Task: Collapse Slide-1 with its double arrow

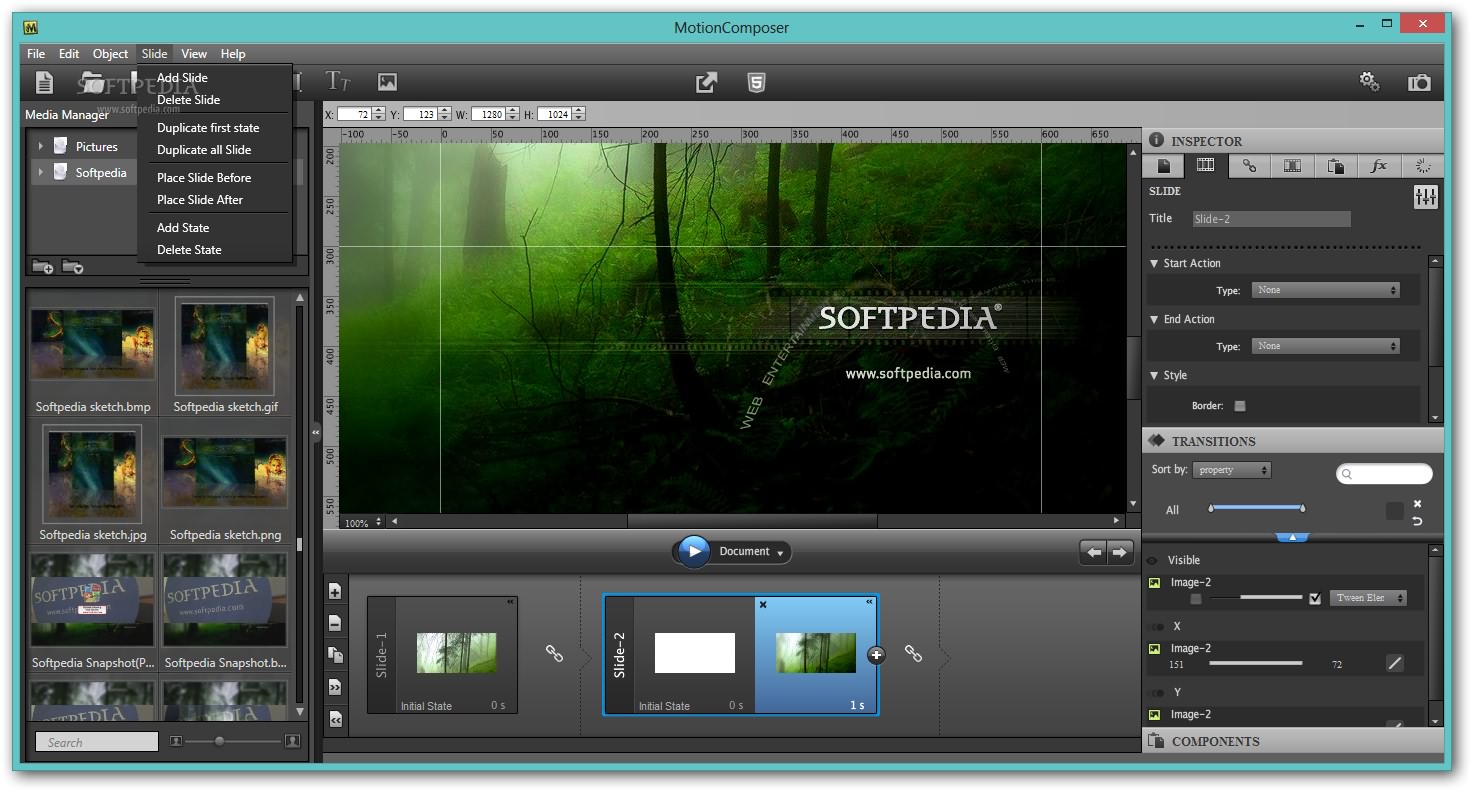Action: coord(510,602)
